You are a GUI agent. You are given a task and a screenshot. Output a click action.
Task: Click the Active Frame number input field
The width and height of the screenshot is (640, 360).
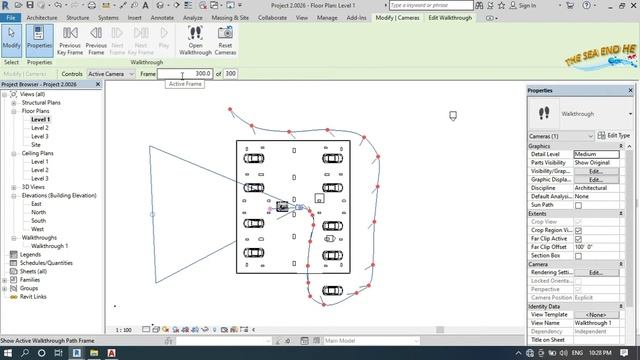(x=185, y=74)
